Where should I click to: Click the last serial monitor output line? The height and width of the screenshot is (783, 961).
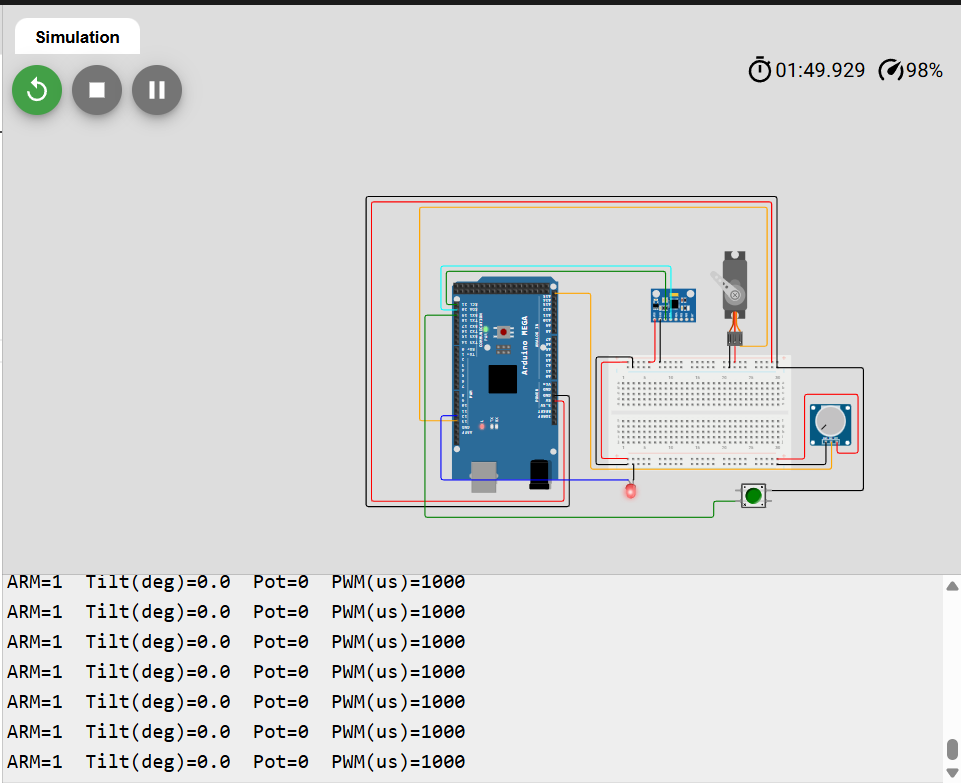(x=236, y=761)
